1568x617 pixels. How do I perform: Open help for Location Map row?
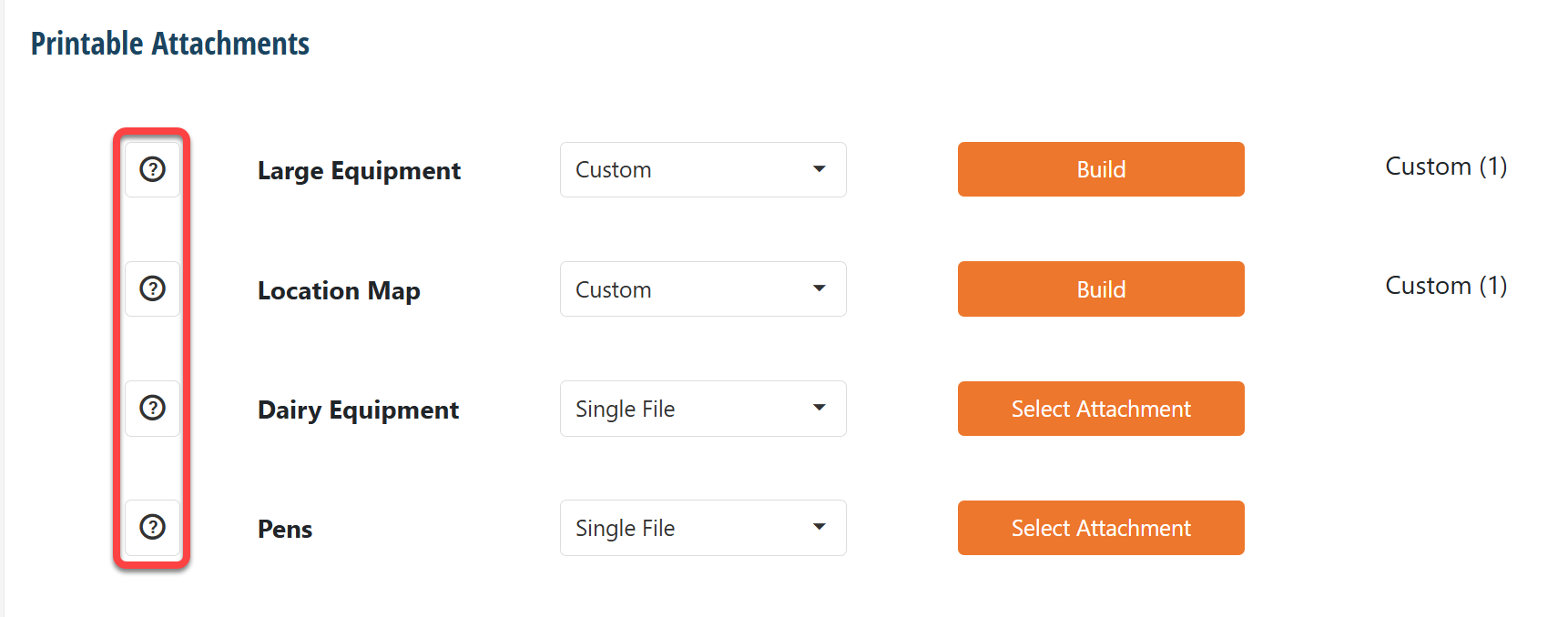[152, 288]
